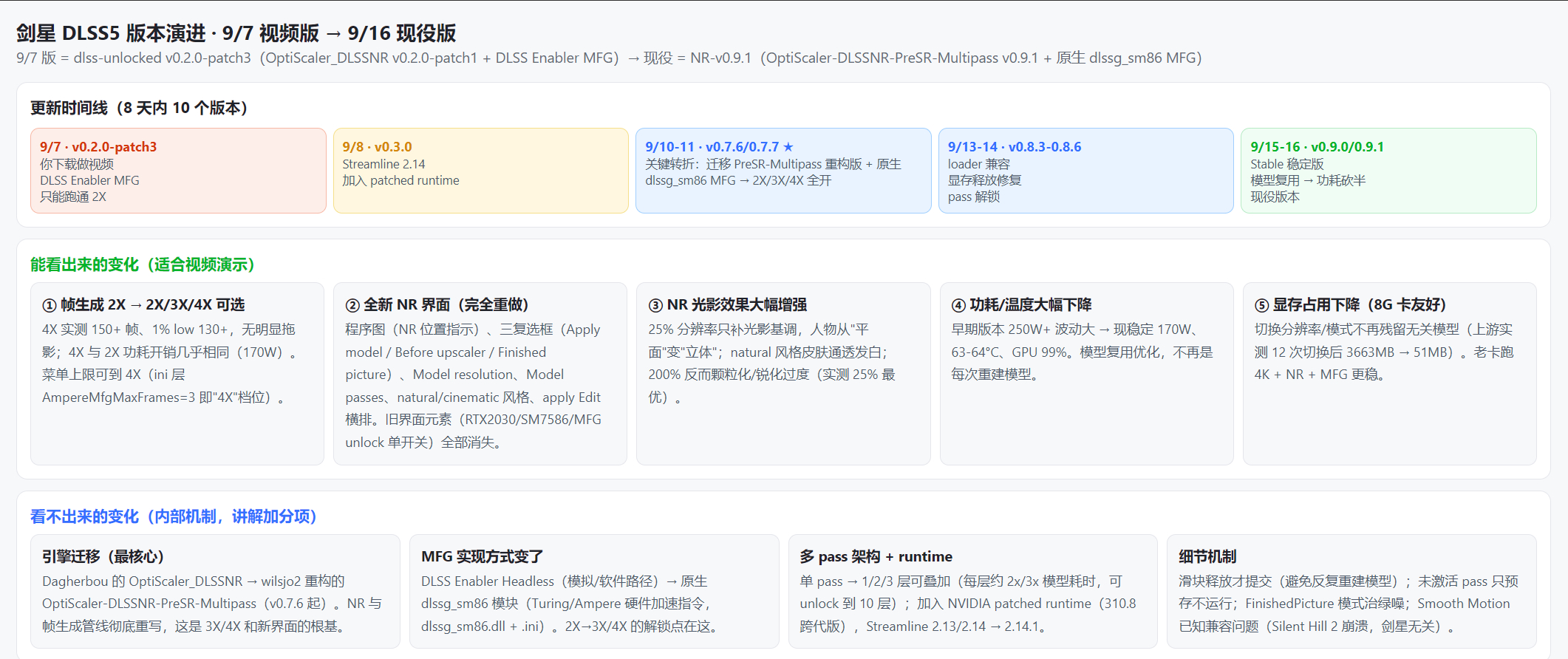Click the text "显存释放修复"

[x=985, y=180]
